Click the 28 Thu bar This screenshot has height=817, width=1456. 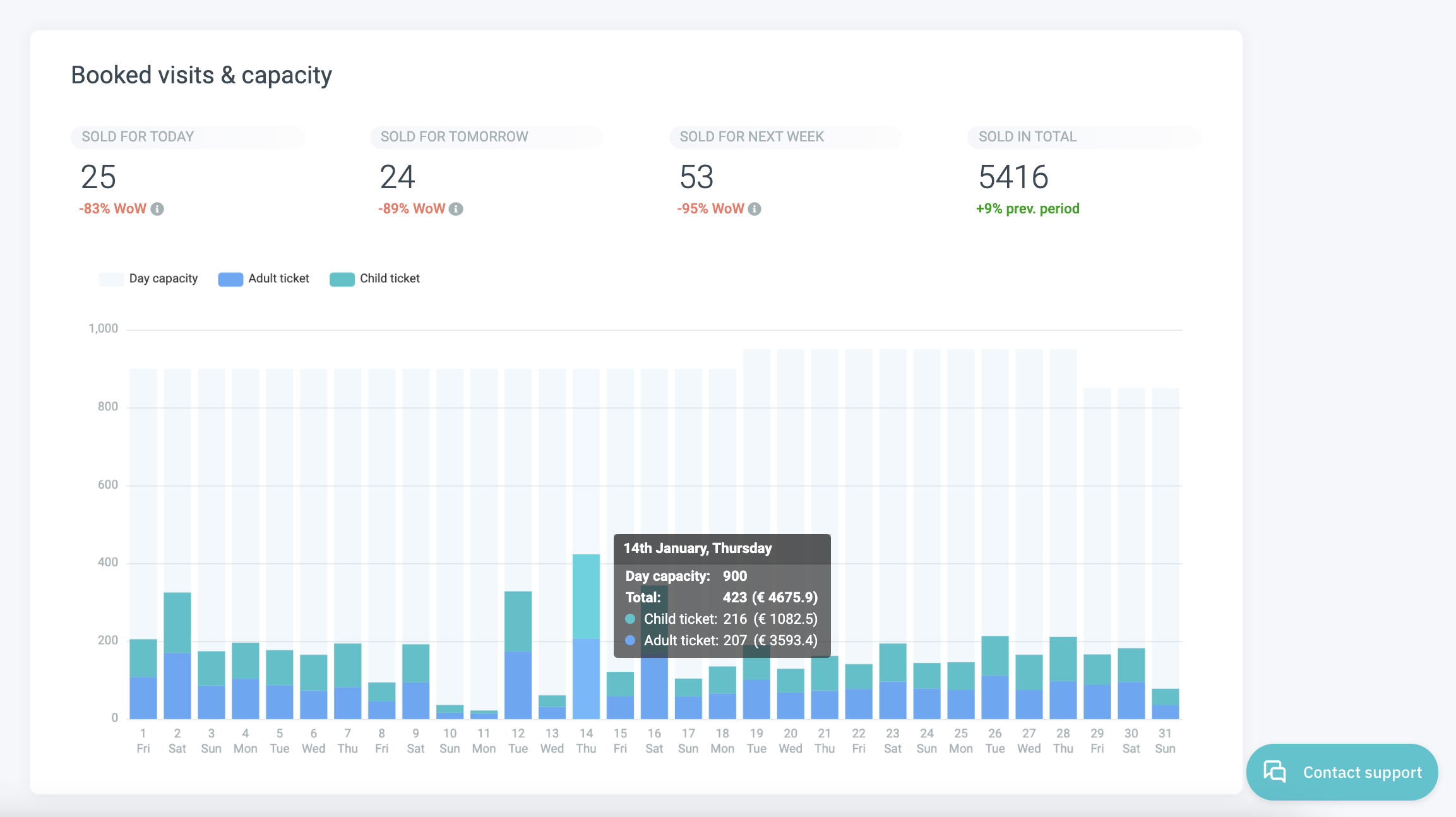pyautogui.click(x=1063, y=679)
